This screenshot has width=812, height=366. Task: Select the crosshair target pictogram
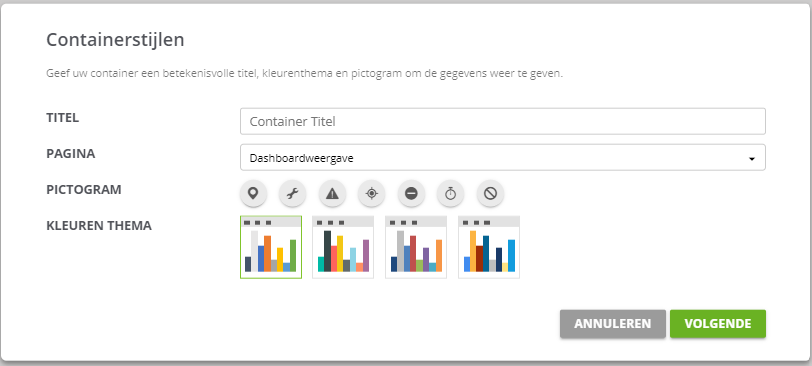(x=371, y=194)
